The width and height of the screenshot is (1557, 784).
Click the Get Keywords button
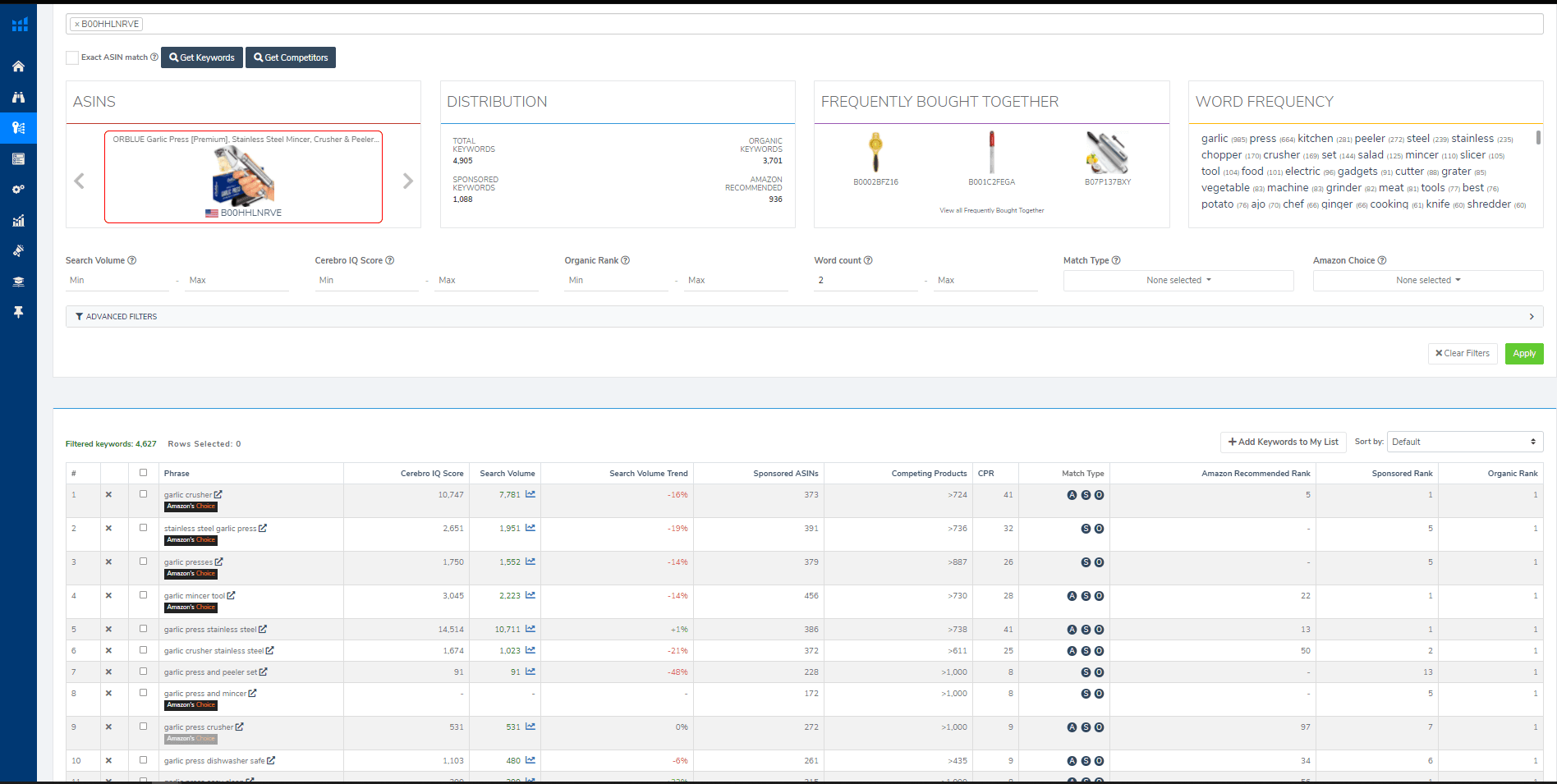click(x=202, y=57)
